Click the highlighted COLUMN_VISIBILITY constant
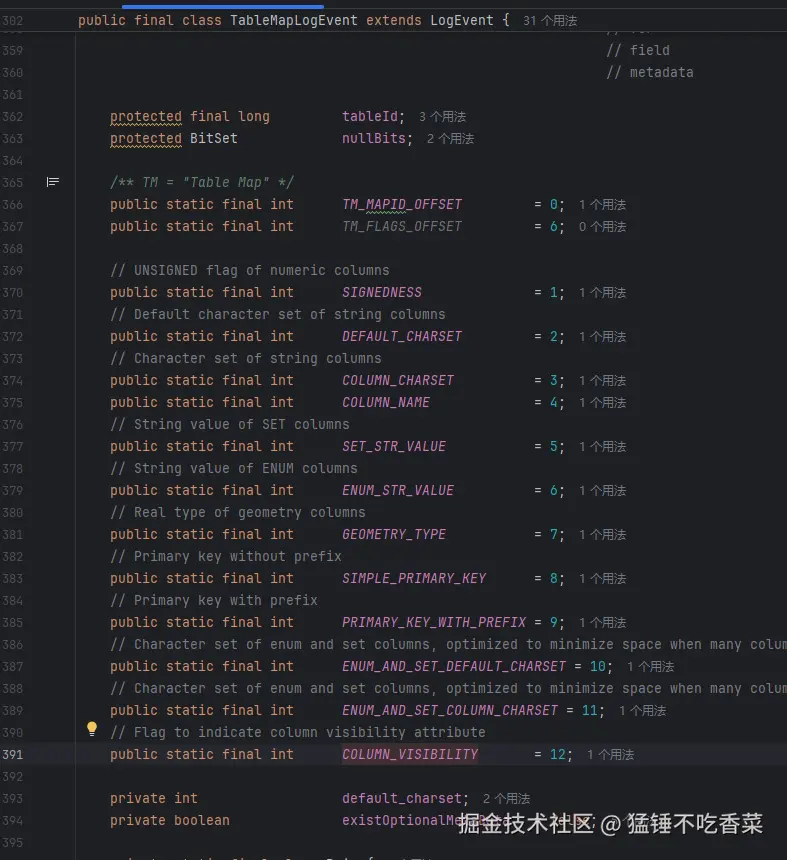This screenshot has width=787, height=860. point(410,755)
